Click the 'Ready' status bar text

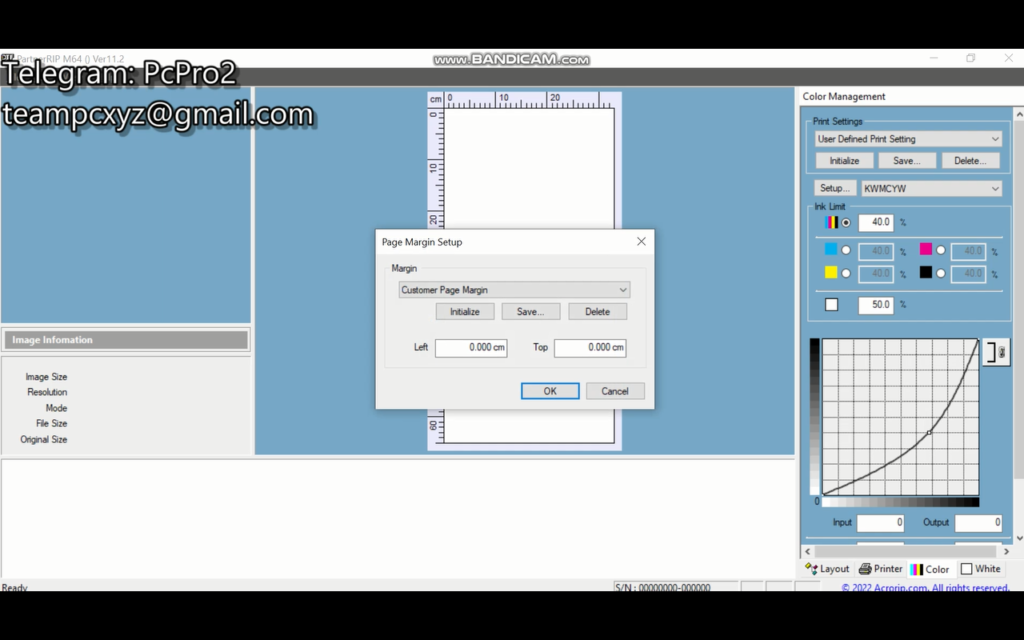(14, 588)
